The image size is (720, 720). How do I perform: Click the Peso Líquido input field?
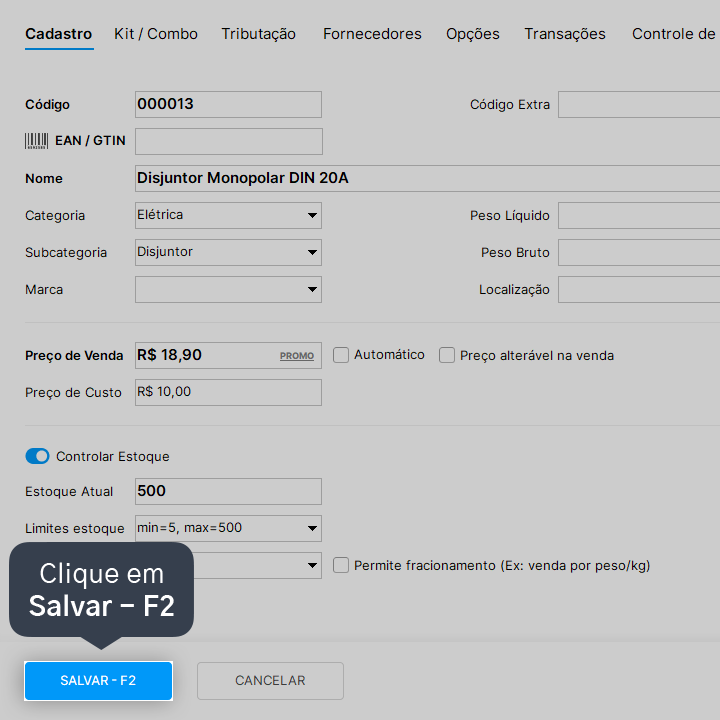(x=639, y=215)
